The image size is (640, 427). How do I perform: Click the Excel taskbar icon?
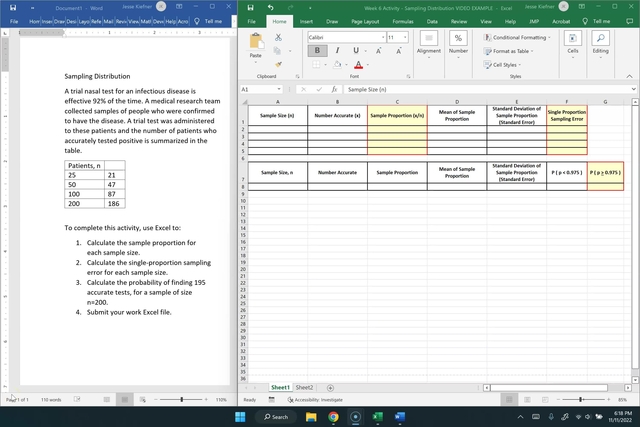click(x=378, y=417)
